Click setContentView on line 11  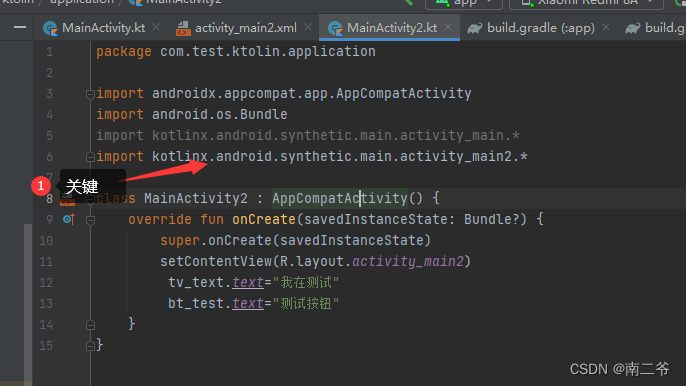(216, 261)
